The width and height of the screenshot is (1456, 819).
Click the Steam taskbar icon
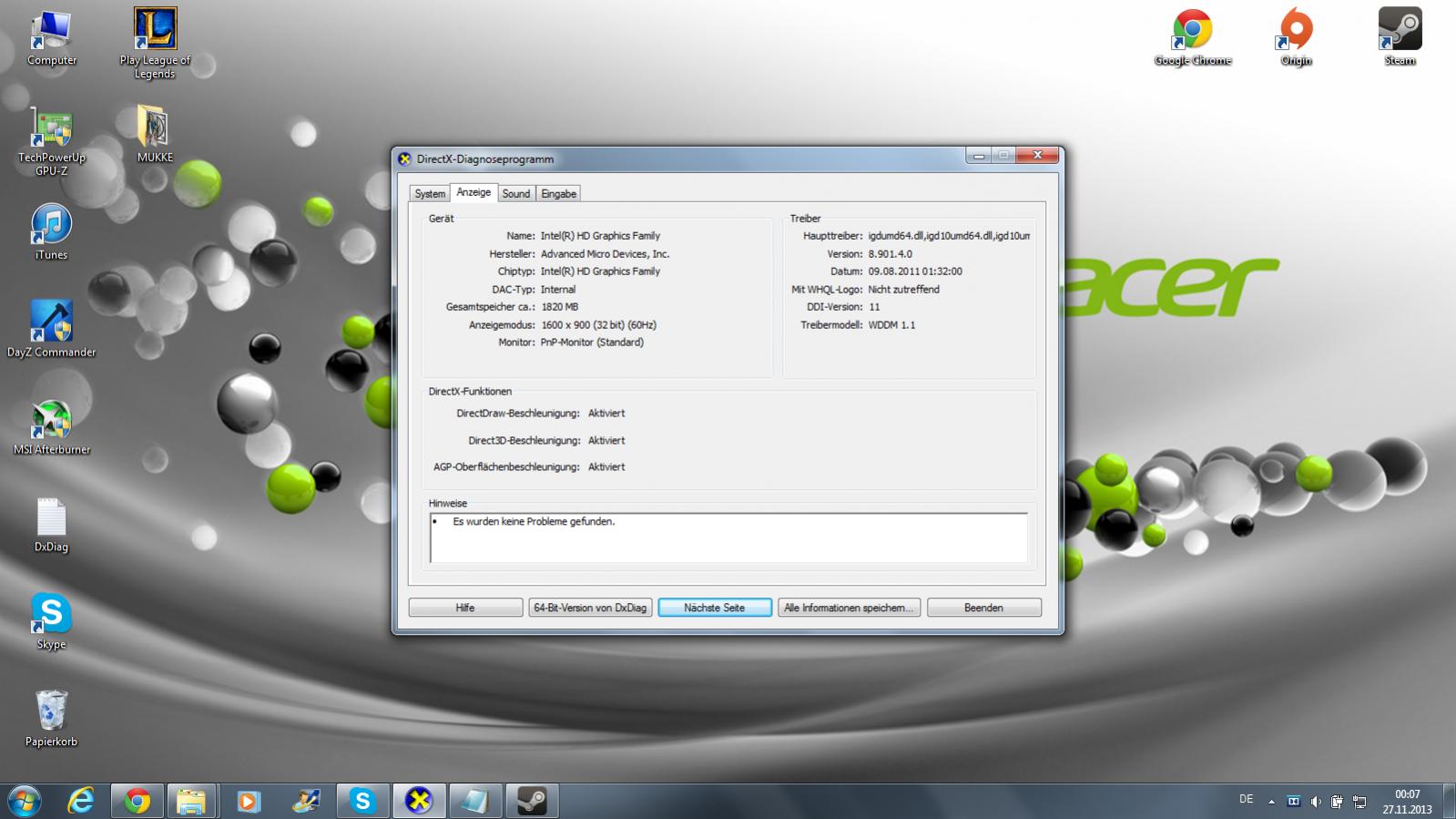pyautogui.click(x=532, y=802)
